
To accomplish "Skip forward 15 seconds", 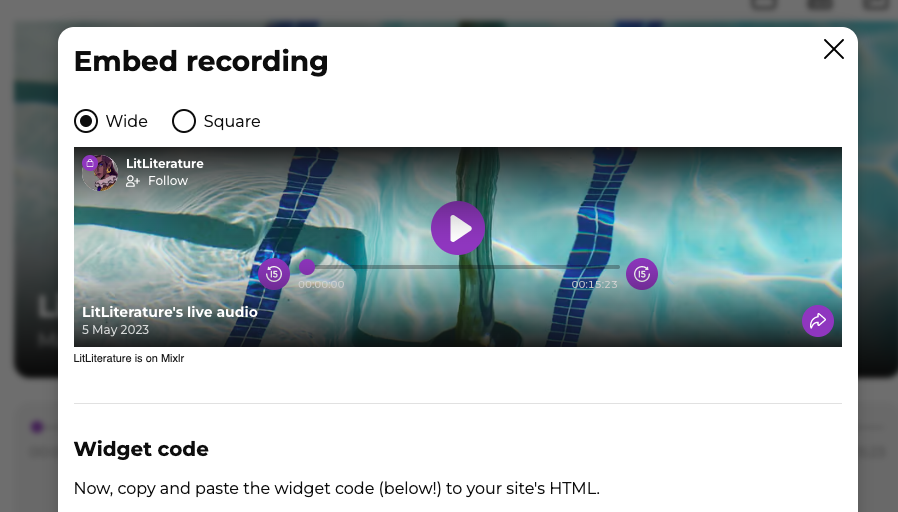I will pos(641,274).
